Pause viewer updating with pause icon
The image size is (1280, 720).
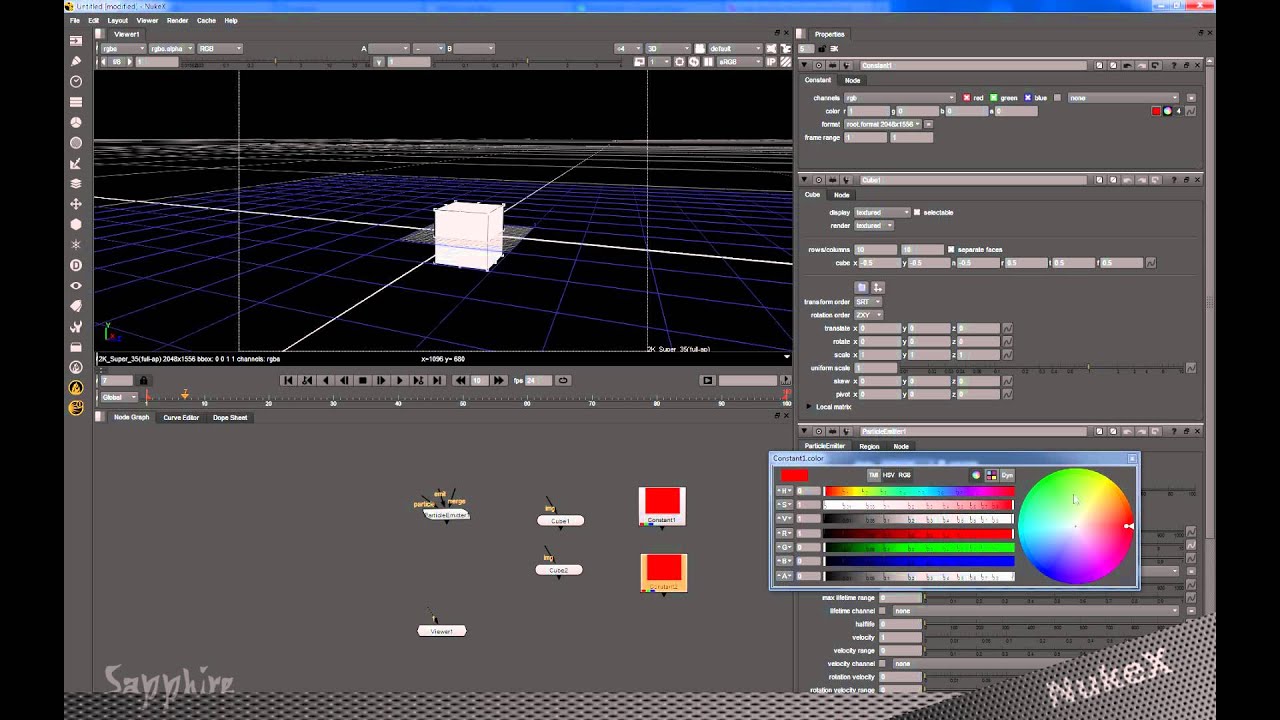coord(708,62)
